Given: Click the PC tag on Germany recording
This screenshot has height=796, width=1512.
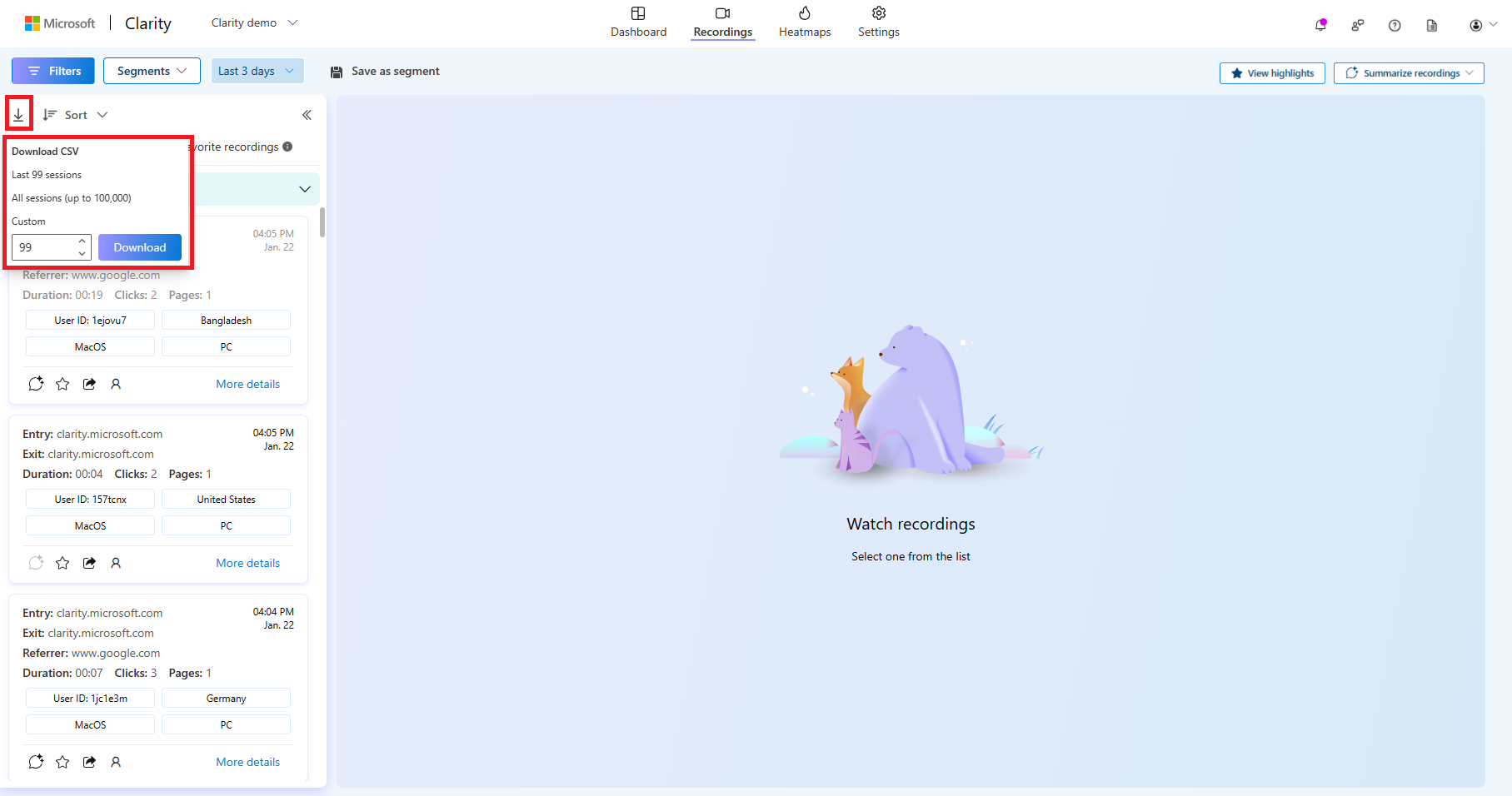Looking at the screenshot, I should (227, 725).
